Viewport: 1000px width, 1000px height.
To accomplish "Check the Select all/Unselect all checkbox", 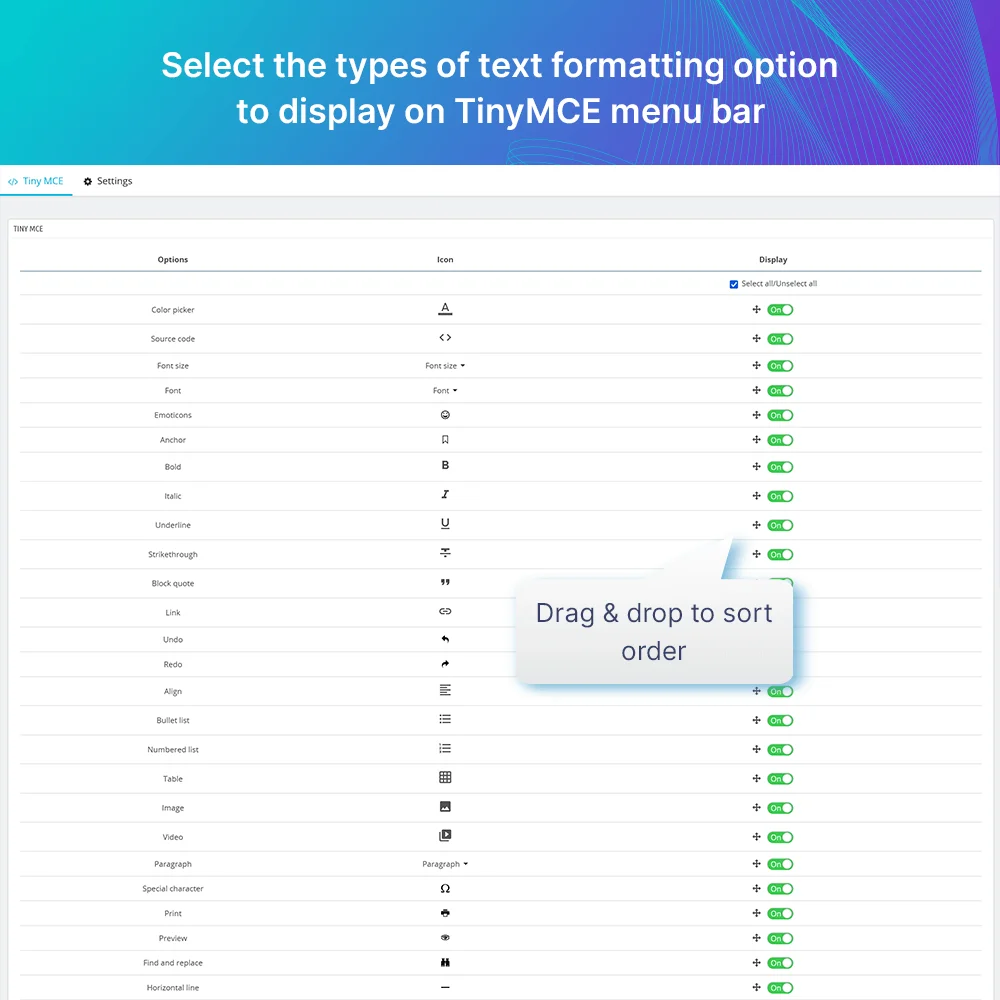I will coord(734,283).
